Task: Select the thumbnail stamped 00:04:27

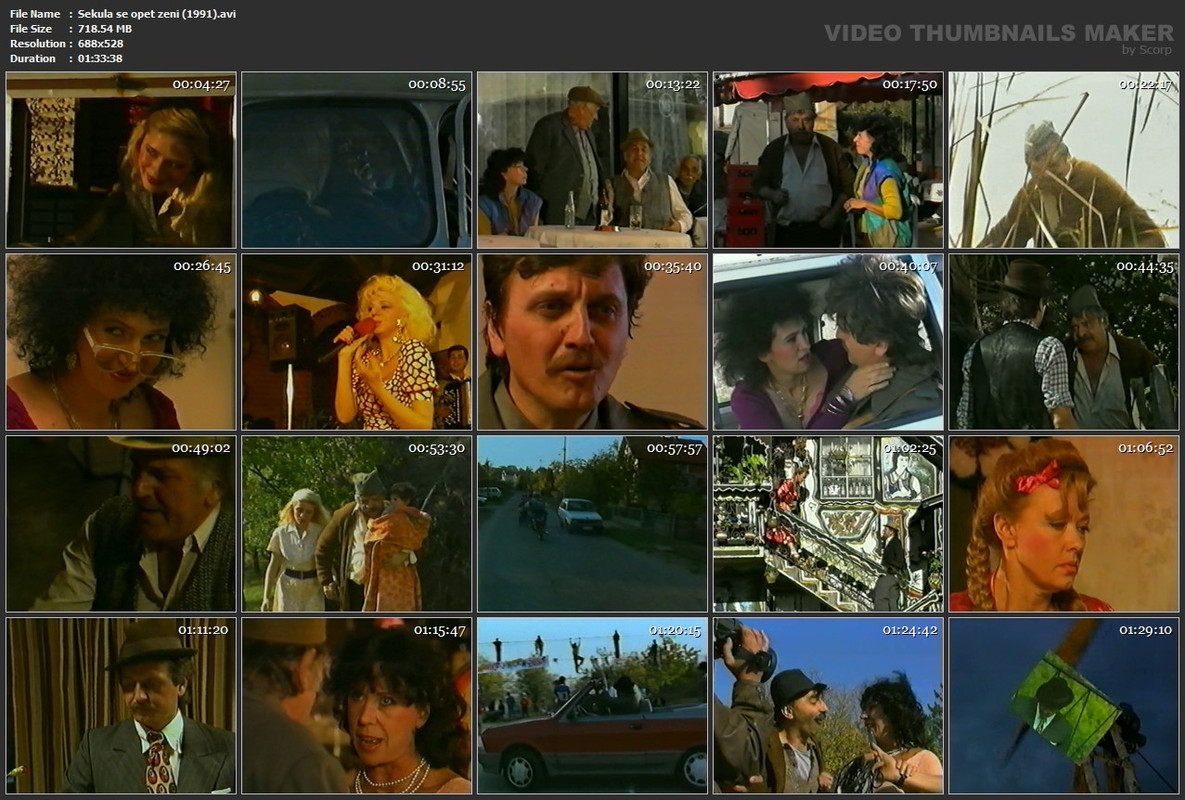Action: click(121, 160)
